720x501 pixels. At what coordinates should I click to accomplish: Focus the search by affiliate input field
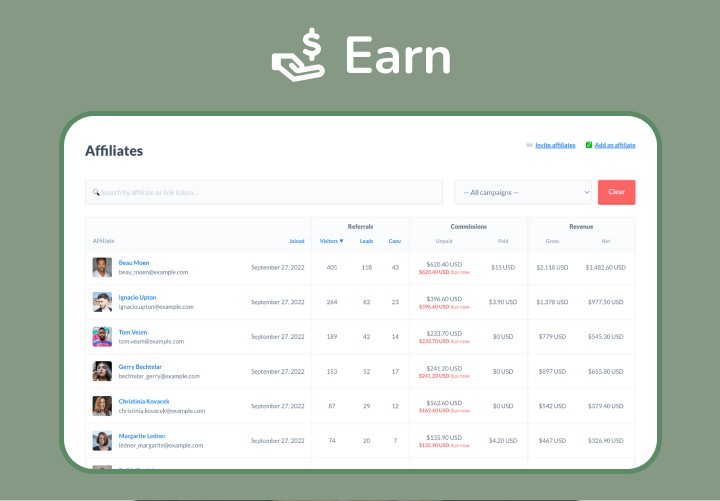(268, 192)
